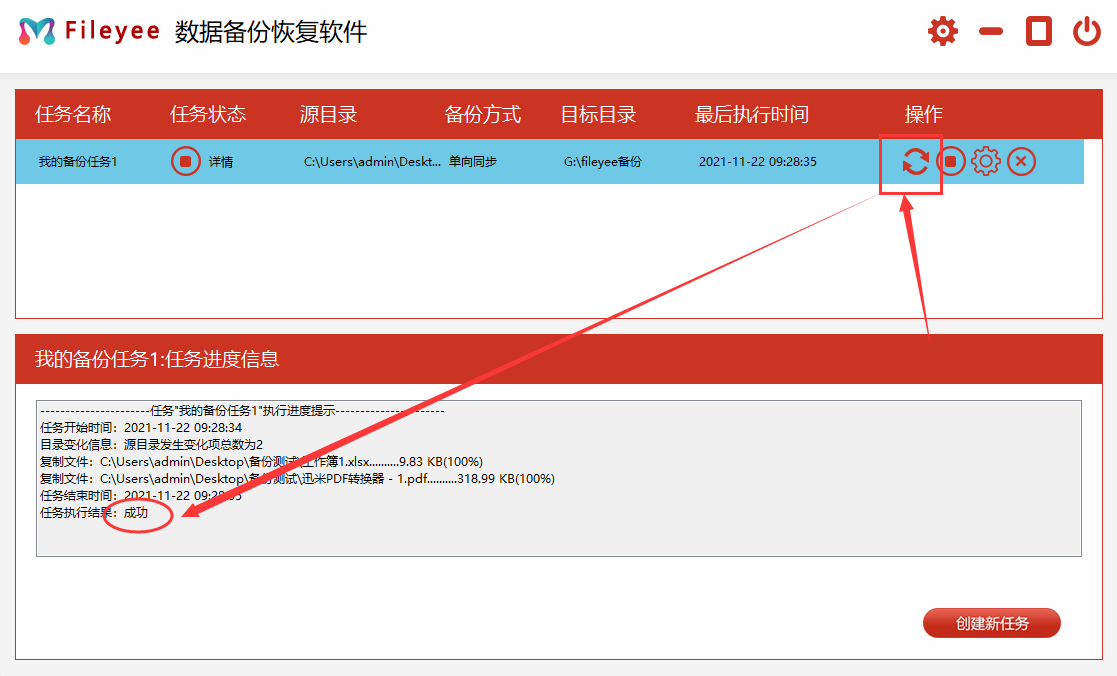Stop the task in the 操作 column

951,161
